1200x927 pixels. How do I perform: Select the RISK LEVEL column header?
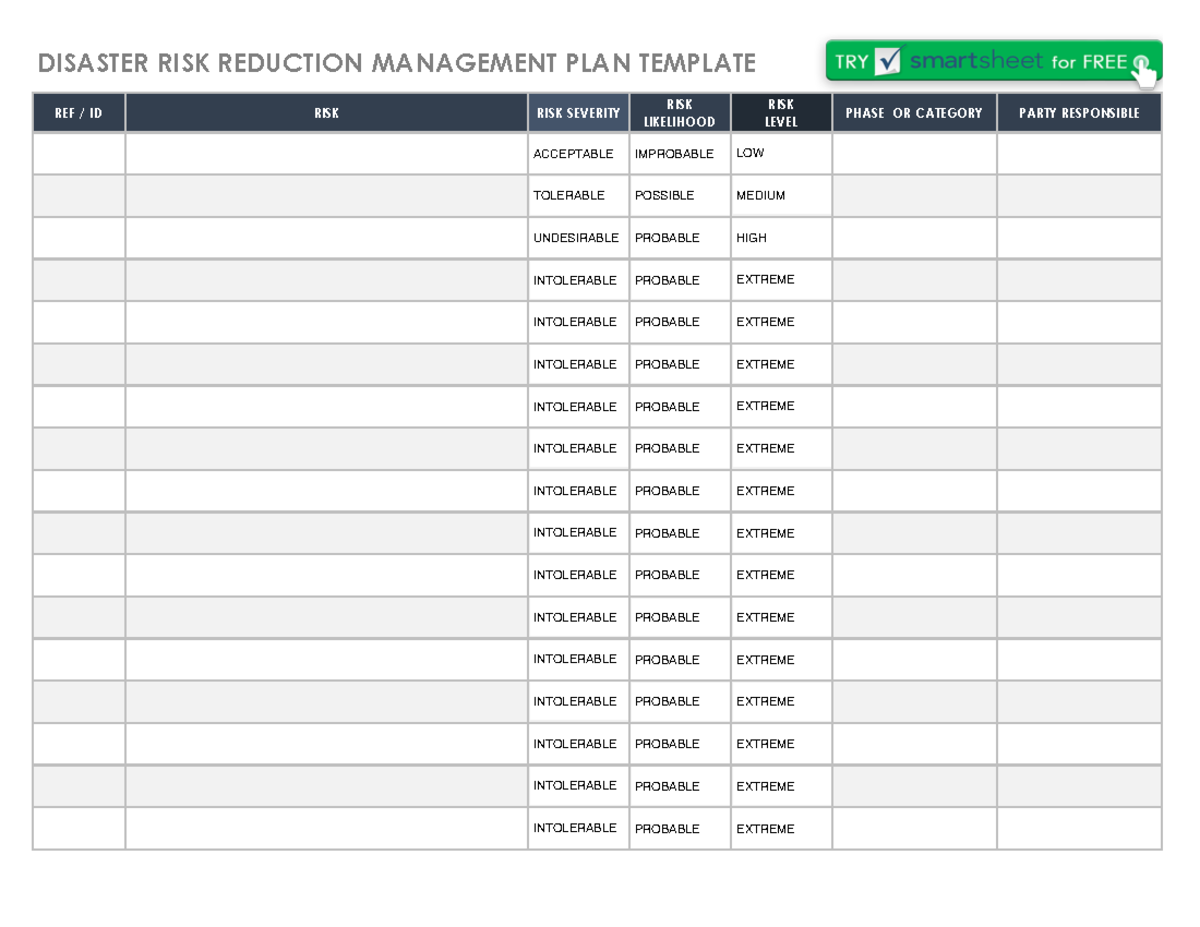pos(781,113)
